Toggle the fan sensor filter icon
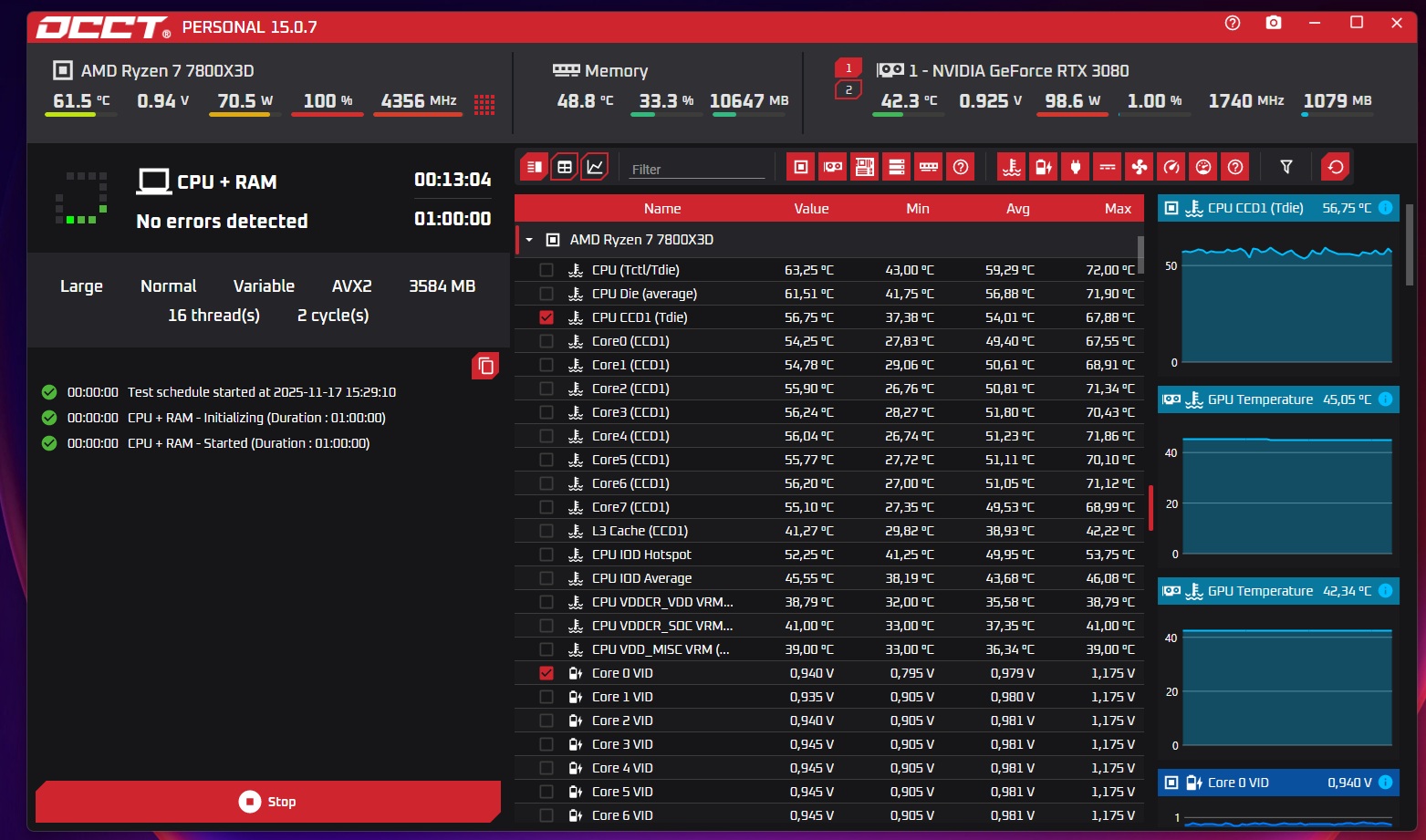Screen dimensions: 1426x840 coord(1140,167)
